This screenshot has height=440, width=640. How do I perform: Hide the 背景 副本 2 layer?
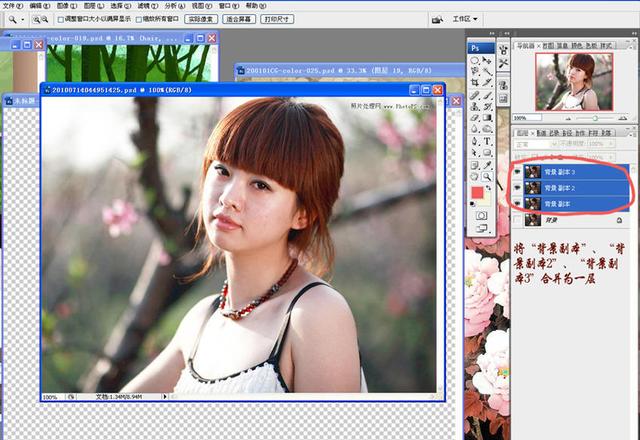[517, 187]
